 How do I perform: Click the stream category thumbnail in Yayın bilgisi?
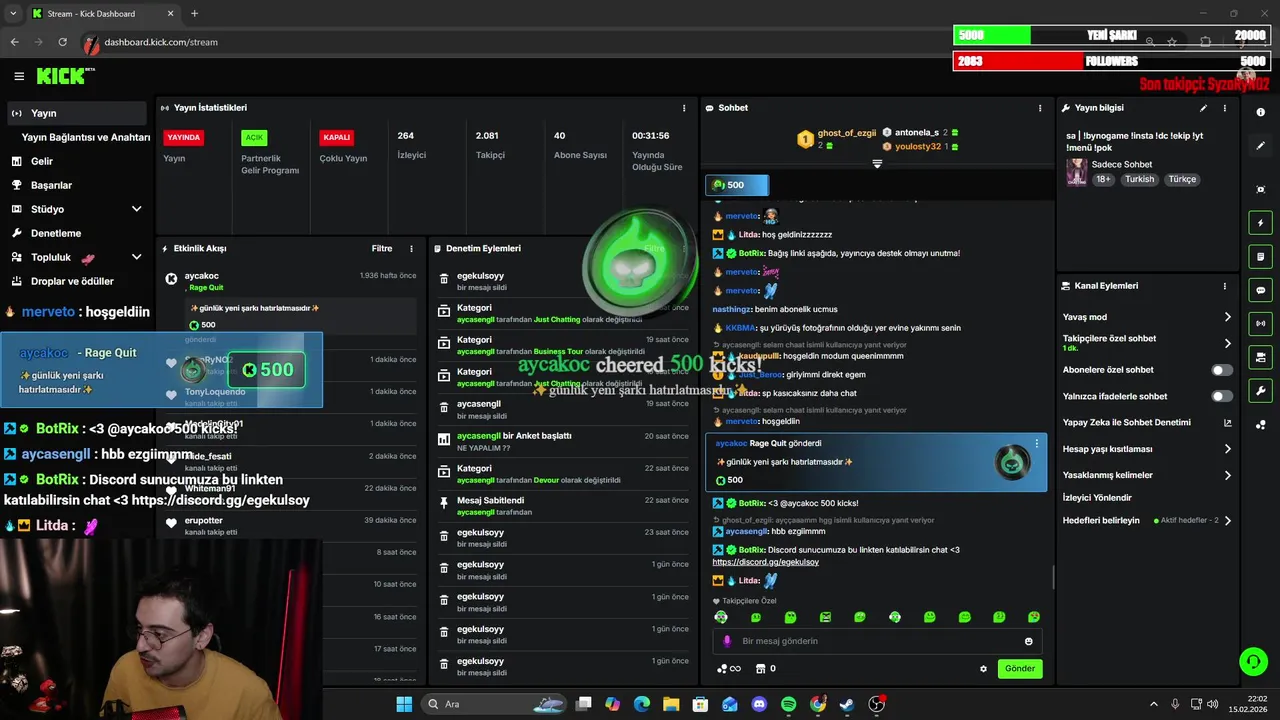[1076, 172]
